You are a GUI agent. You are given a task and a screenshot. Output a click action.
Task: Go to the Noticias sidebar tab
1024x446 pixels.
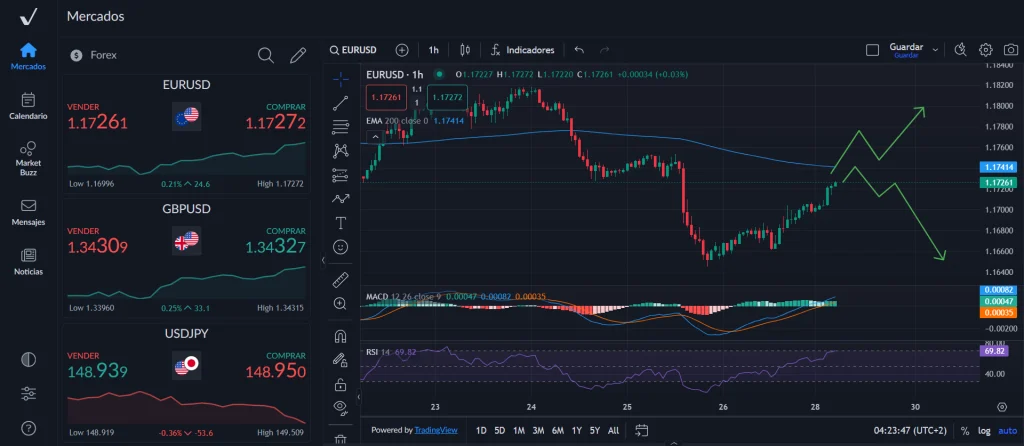[28, 262]
